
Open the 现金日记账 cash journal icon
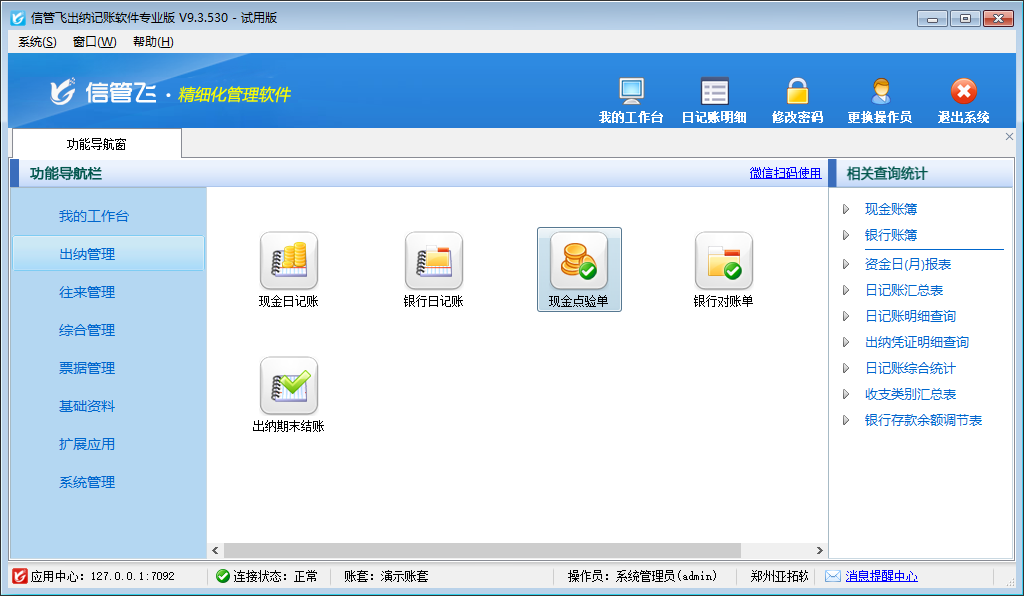288,261
